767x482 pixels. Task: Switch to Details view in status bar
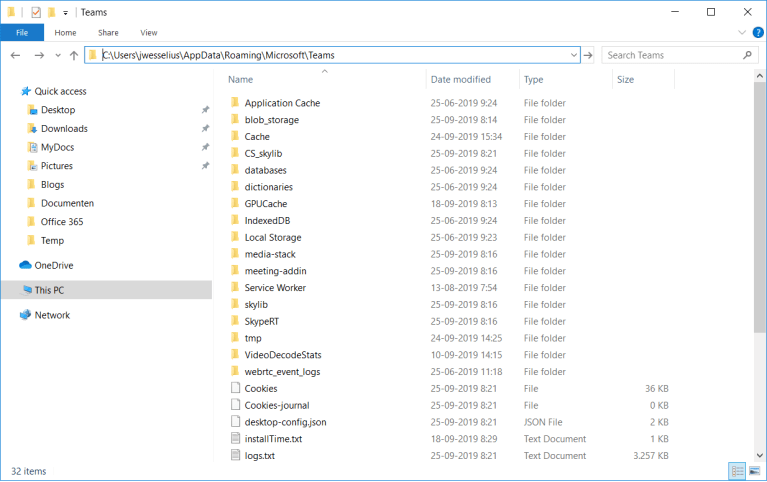click(737, 471)
